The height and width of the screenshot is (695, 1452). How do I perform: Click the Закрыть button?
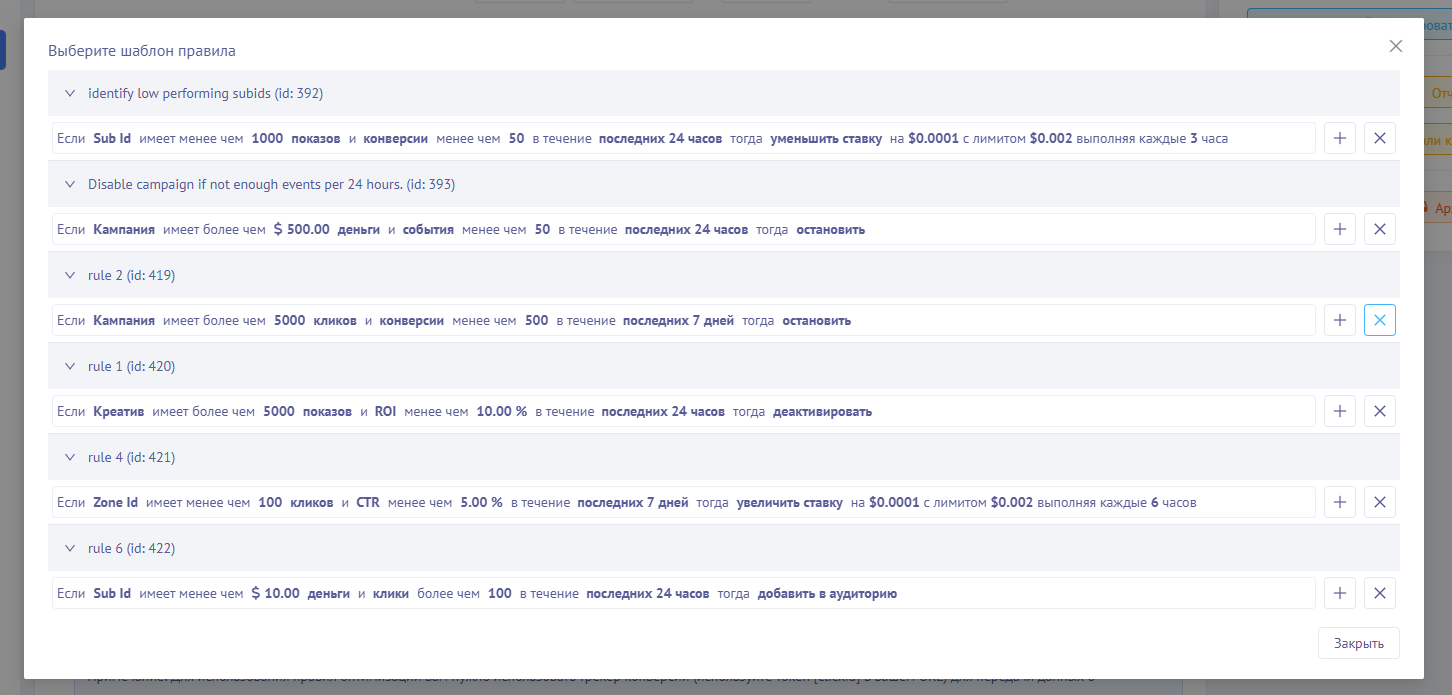point(1358,643)
